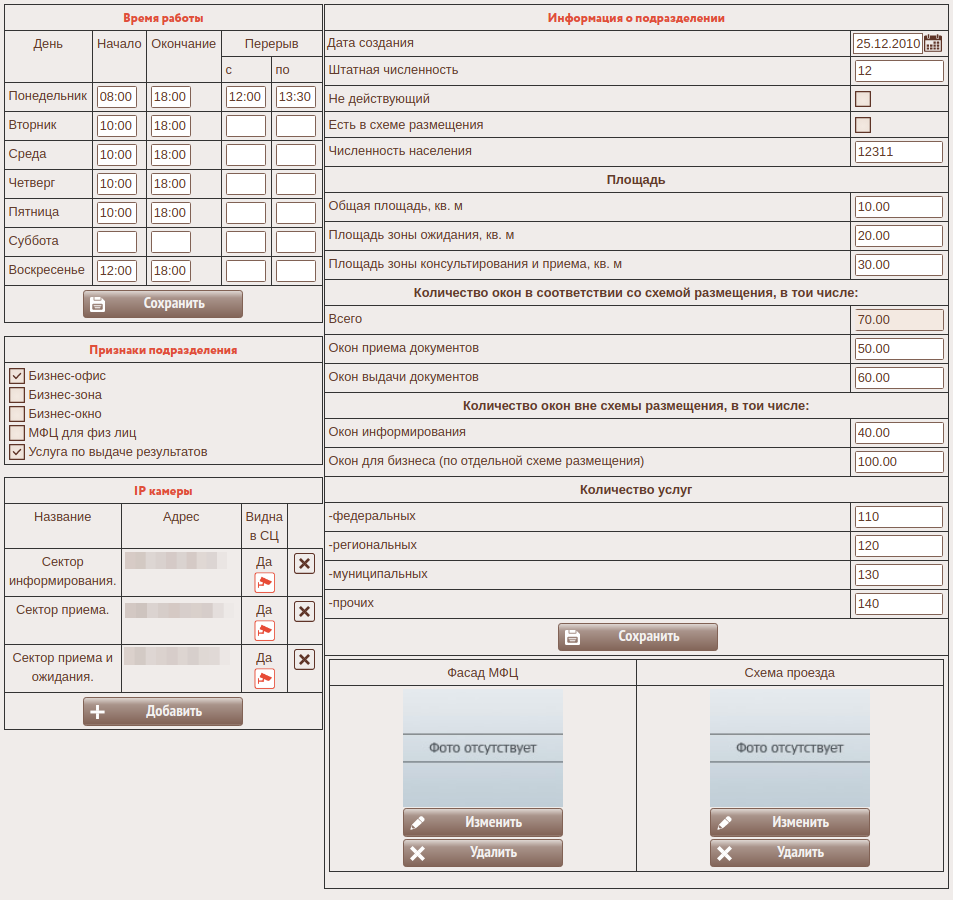Tick Есть в схеме размещения checkbox
Screen dimensions: 953x900
tap(863, 125)
